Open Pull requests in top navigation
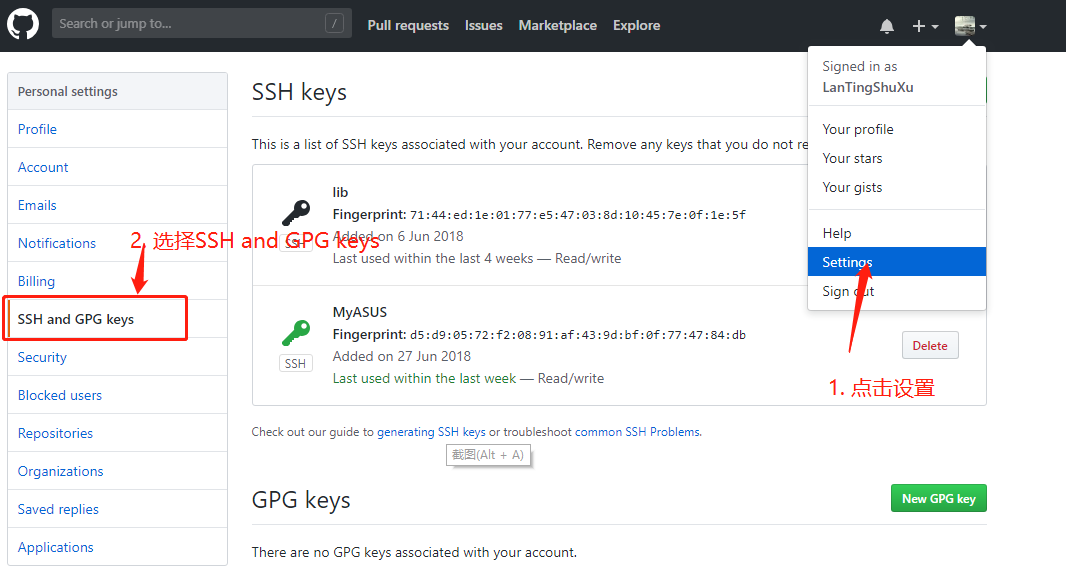1066x574 pixels. point(408,25)
